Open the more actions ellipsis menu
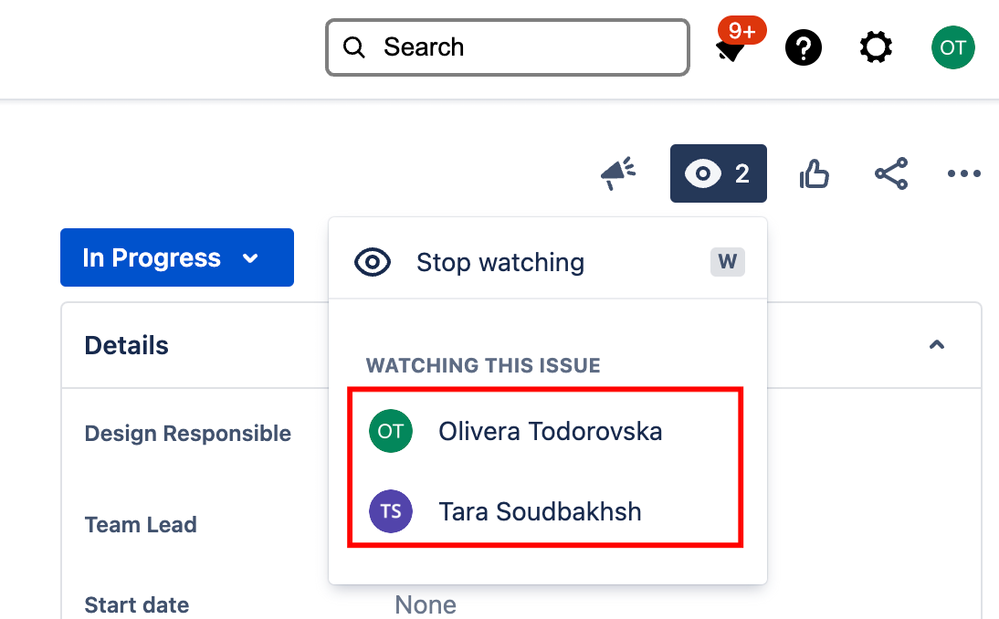999x619 pixels. click(964, 173)
